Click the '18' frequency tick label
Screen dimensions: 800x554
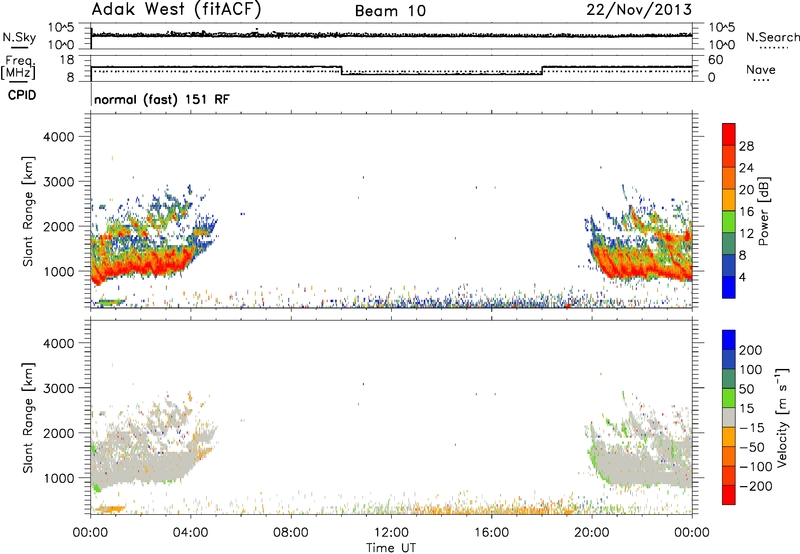click(67, 60)
